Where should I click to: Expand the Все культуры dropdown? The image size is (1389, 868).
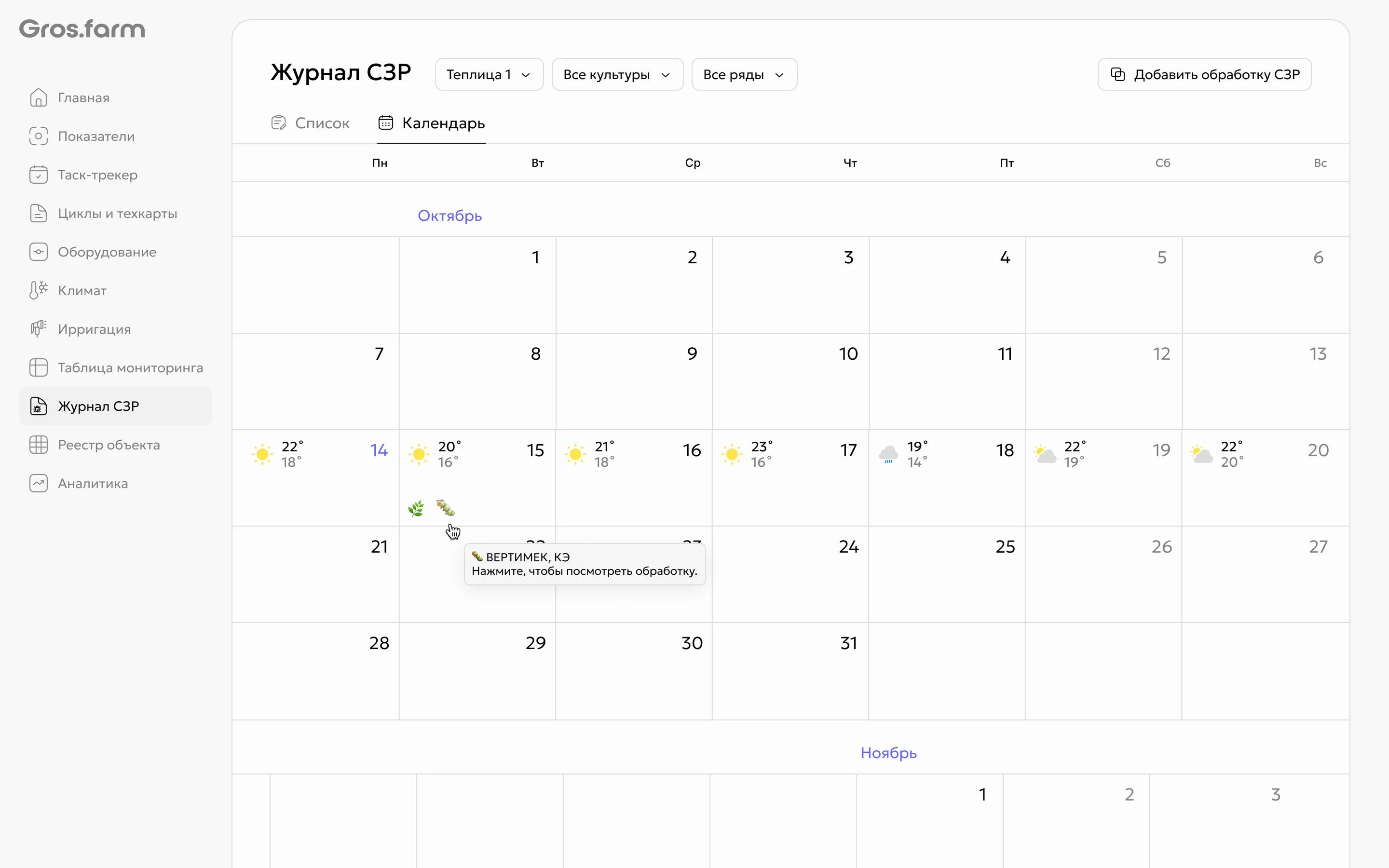click(x=618, y=74)
